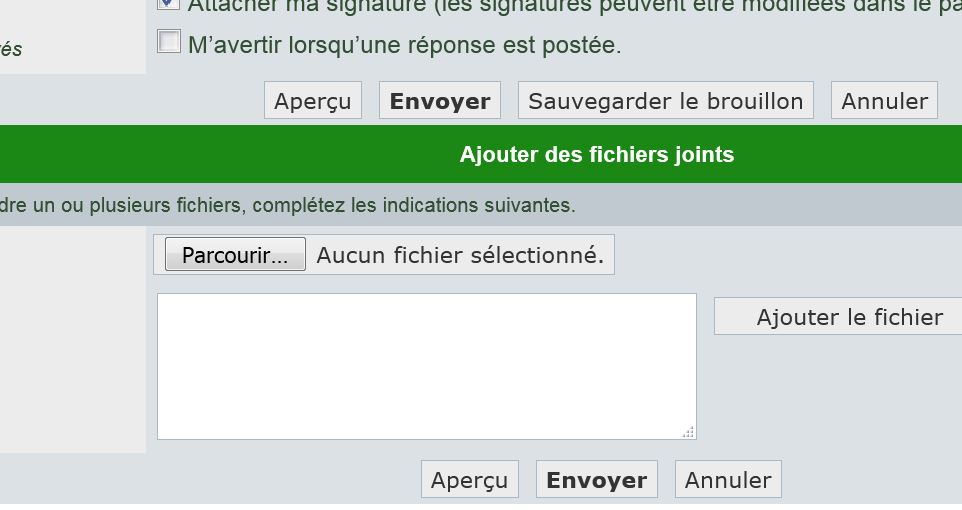Click 'Sauvegarder le brouillon' button

[665, 101]
